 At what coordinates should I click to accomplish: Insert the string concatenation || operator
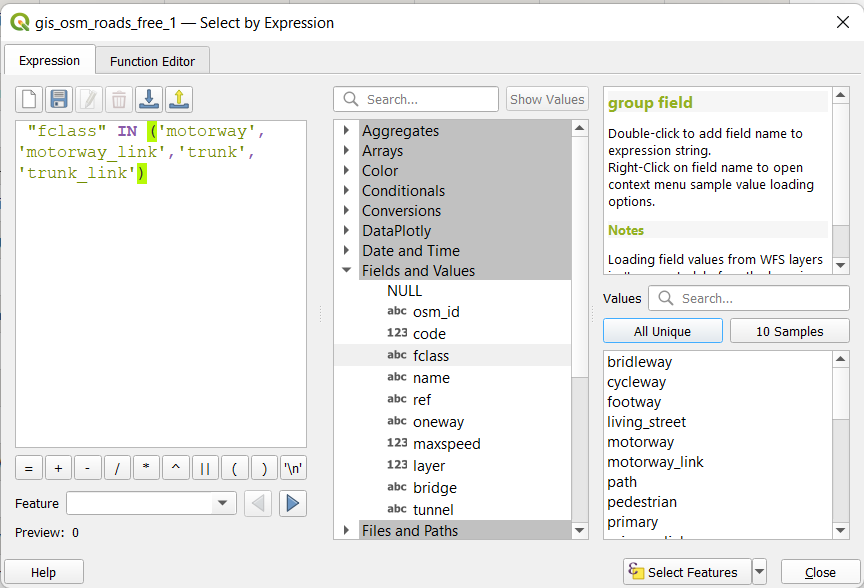[205, 467]
